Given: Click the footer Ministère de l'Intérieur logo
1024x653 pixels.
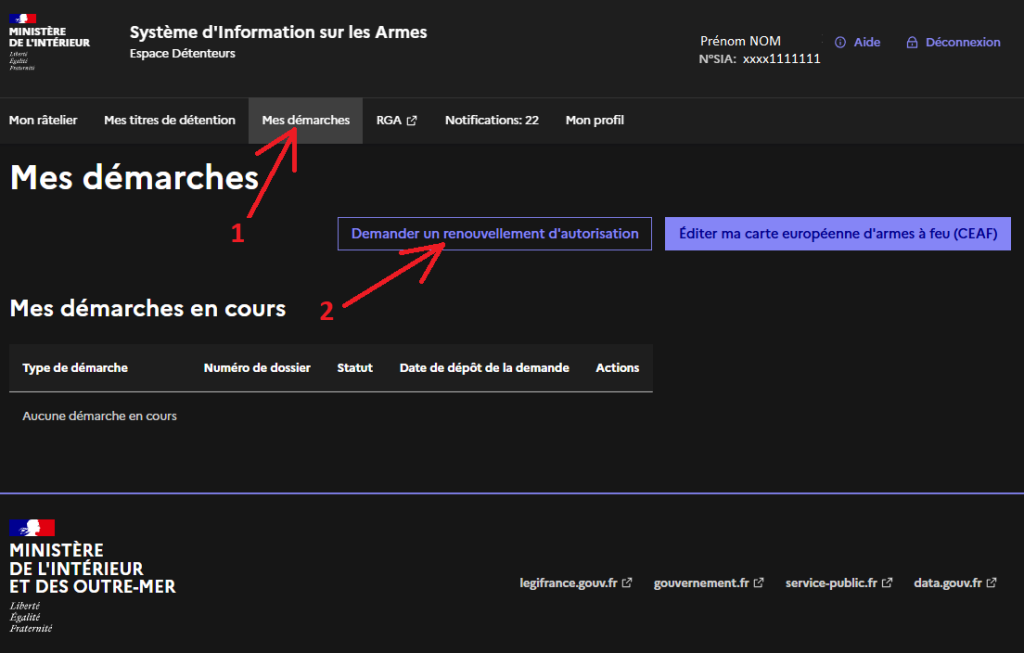Looking at the screenshot, I should tap(92, 575).
